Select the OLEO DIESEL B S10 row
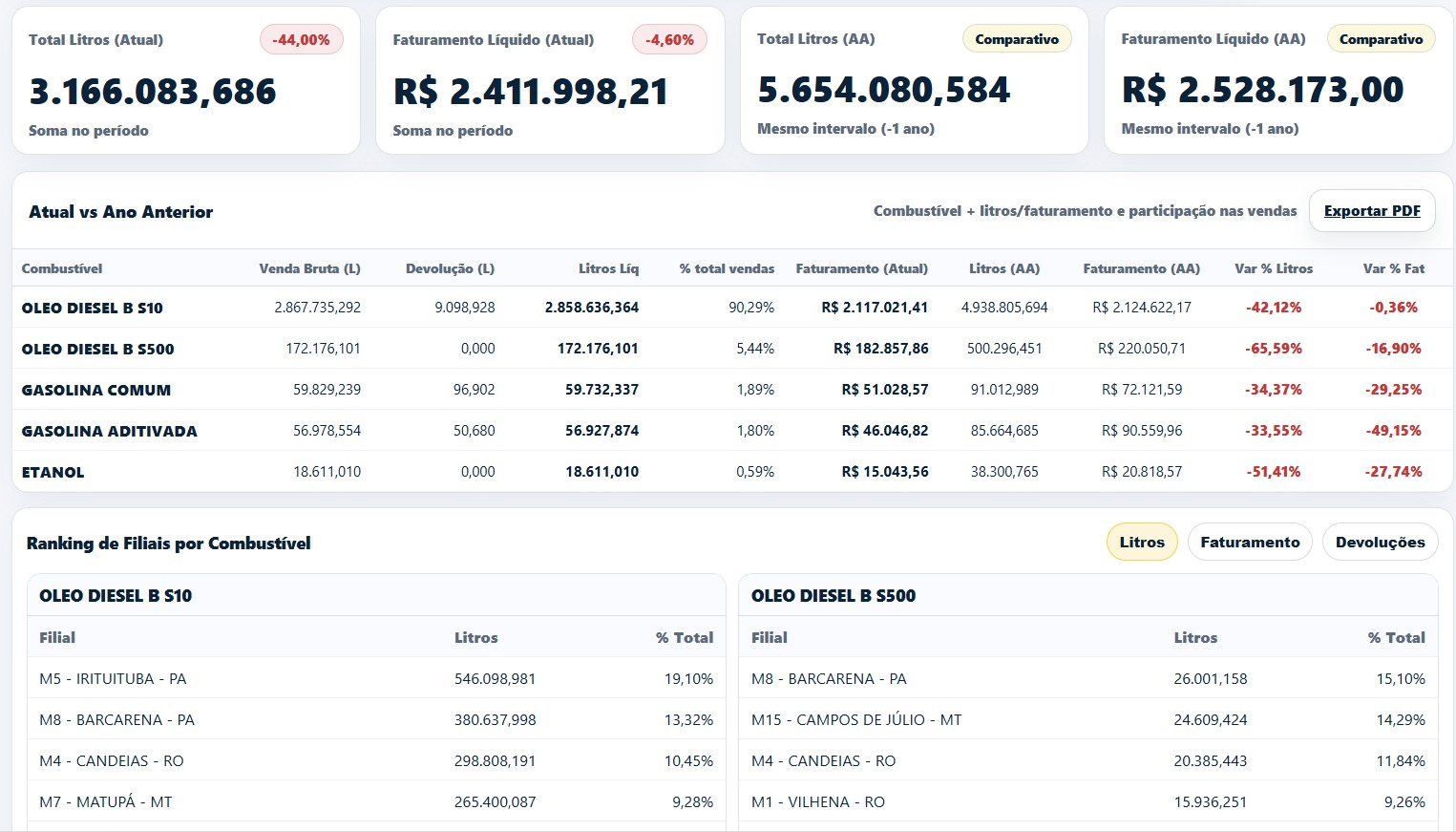Viewport: 1456px width, 832px height. [93, 308]
